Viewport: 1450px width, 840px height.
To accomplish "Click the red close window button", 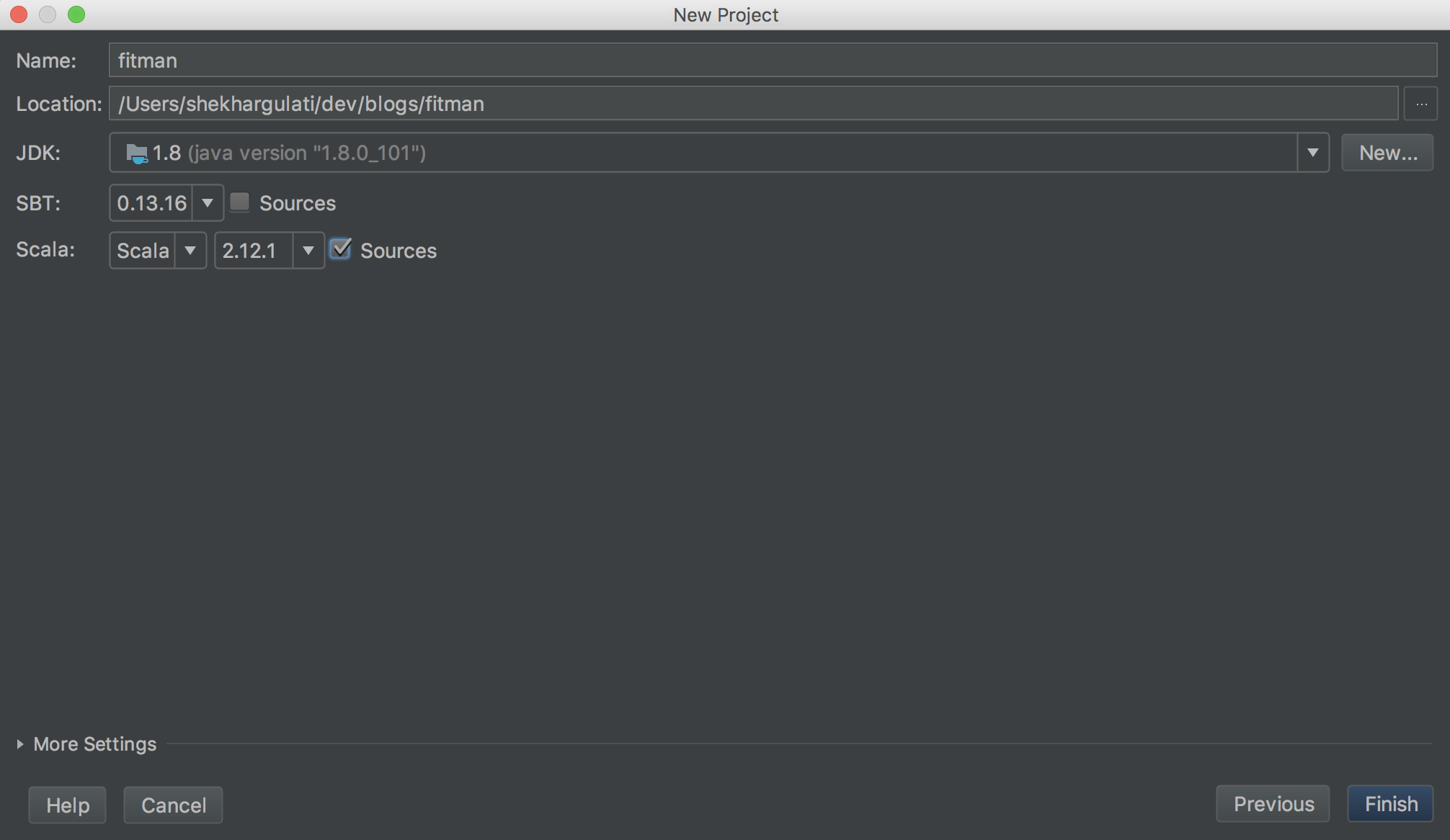I will pos(19,14).
